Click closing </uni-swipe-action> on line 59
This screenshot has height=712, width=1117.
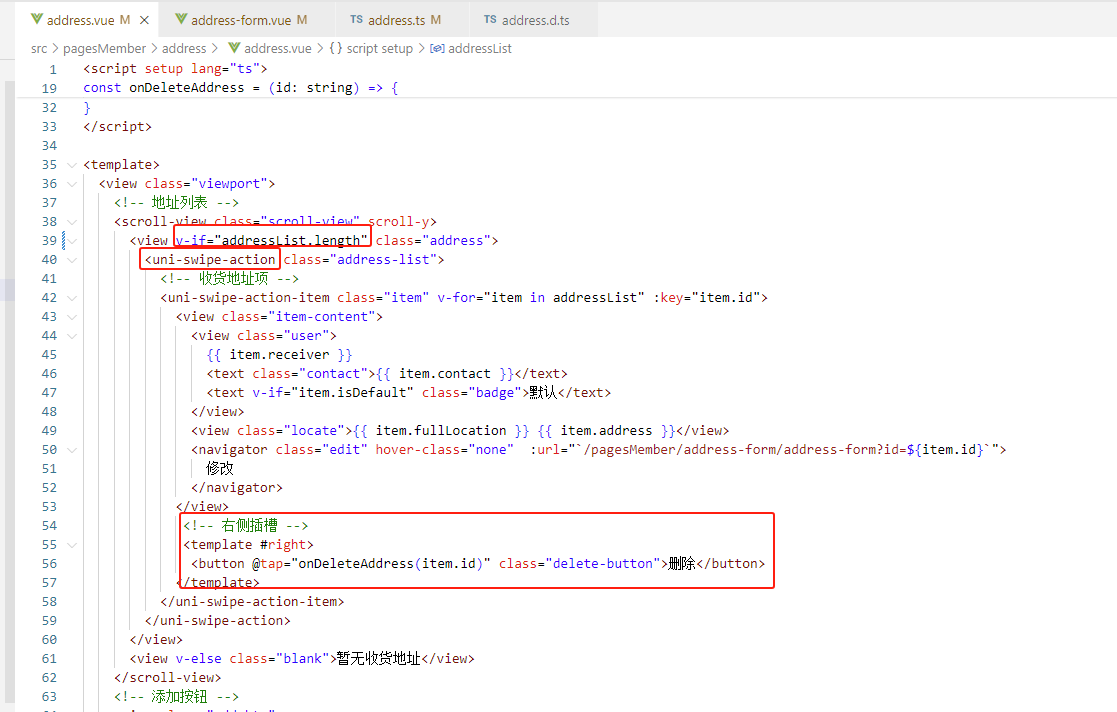[x=217, y=621]
